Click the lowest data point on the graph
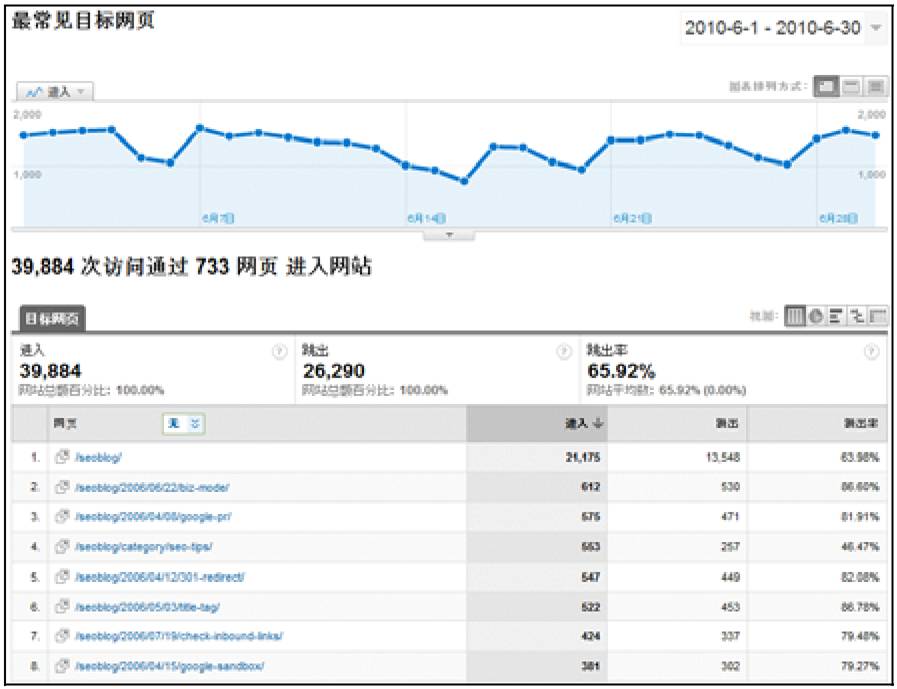The height and width of the screenshot is (689, 897). tap(464, 181)
